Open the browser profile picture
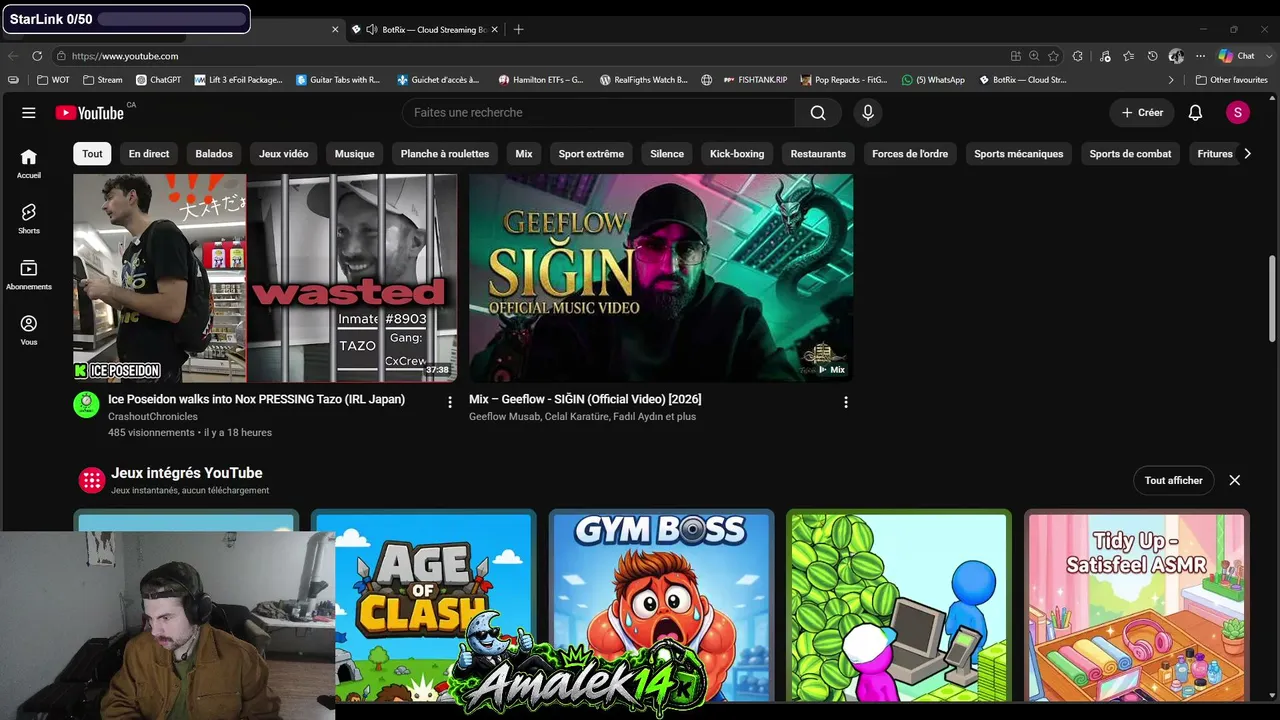The width and height of the screenshot is (1280, 720). 1176,56
